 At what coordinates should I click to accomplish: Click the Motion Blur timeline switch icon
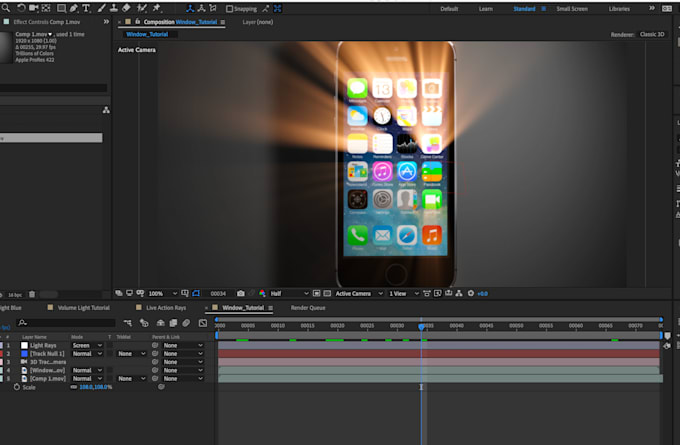(186, 323)
